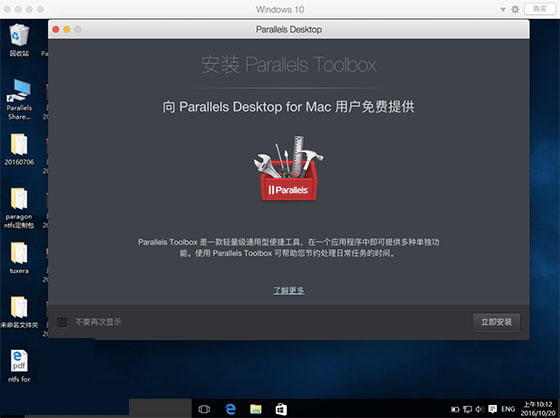Open the 了解更多 learn more link
Viewport: 560px width, 418px height.
click(x=289, y=290)
